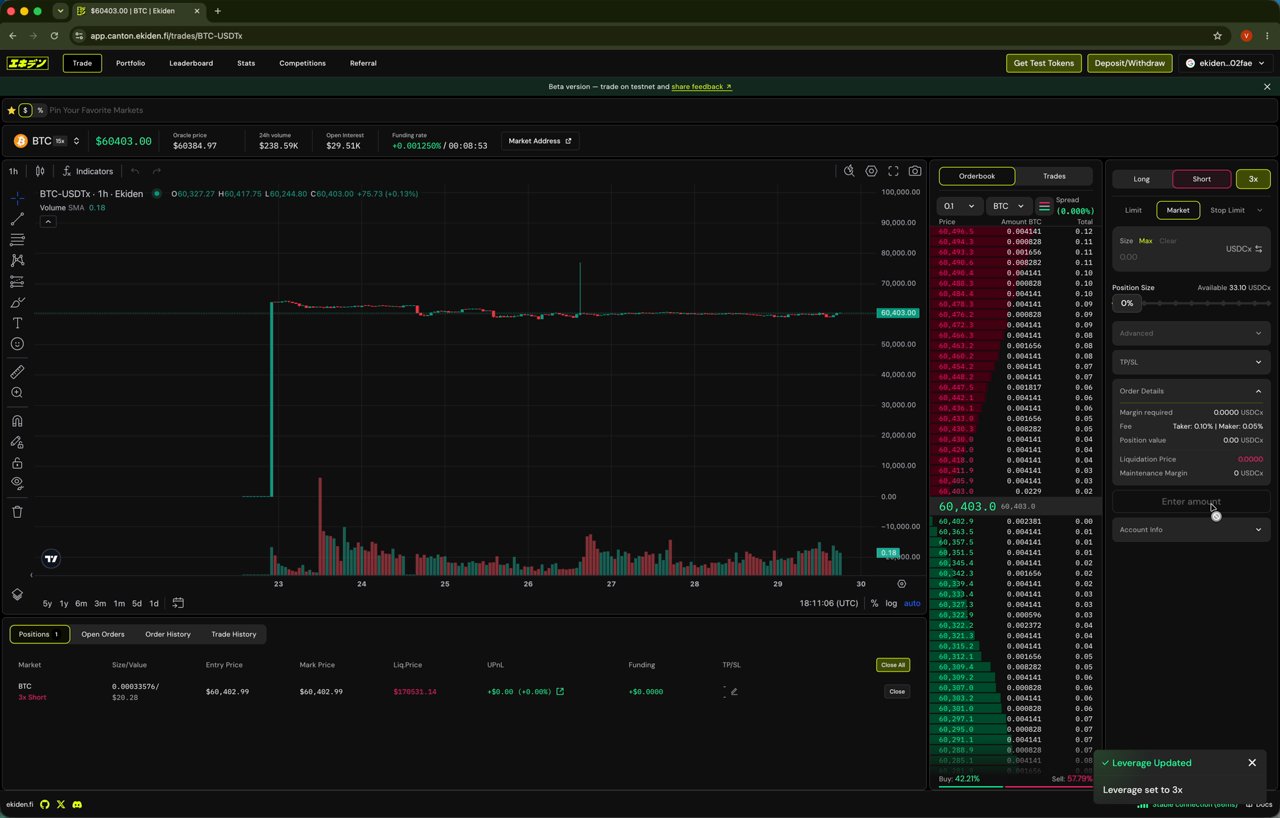Remove drawings with the trash icon
Viewport: 1280px width, 818px height.
tap(17, 512)
